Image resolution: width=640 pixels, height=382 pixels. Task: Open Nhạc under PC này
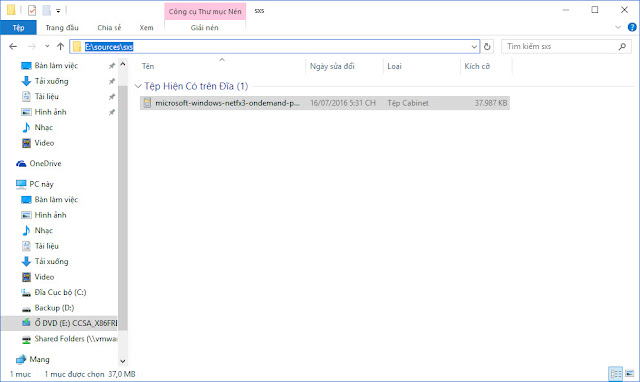(x=43, y=231)
